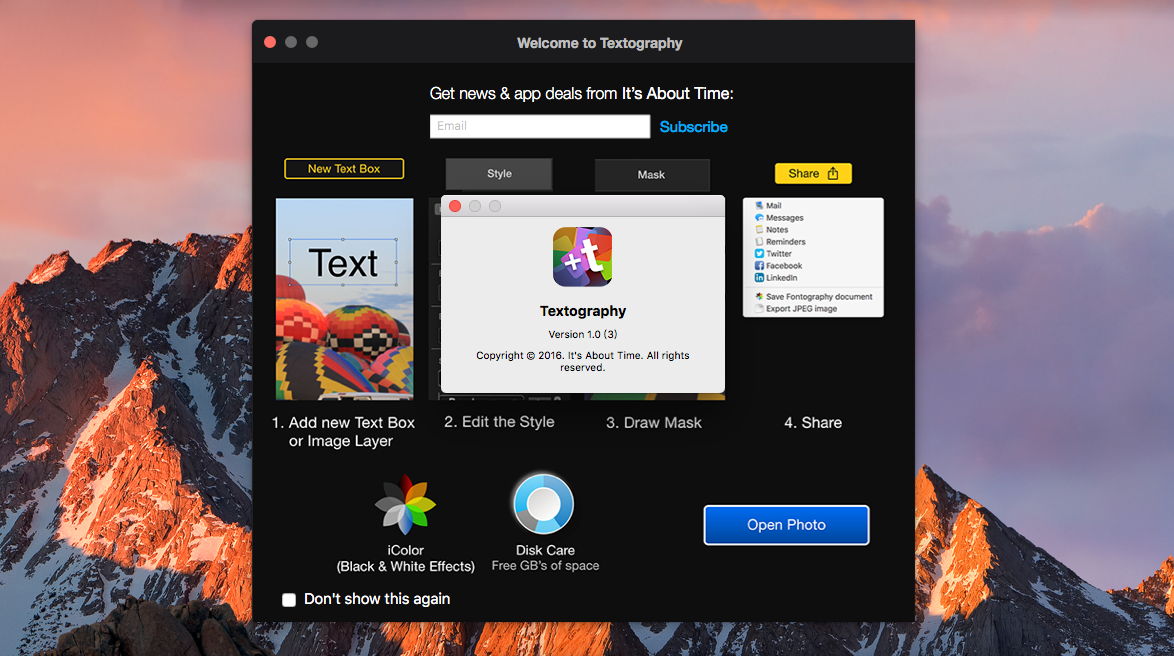
Task: Click the iColor (Black & White Effects) label
Action: click(x=406, y=559)
